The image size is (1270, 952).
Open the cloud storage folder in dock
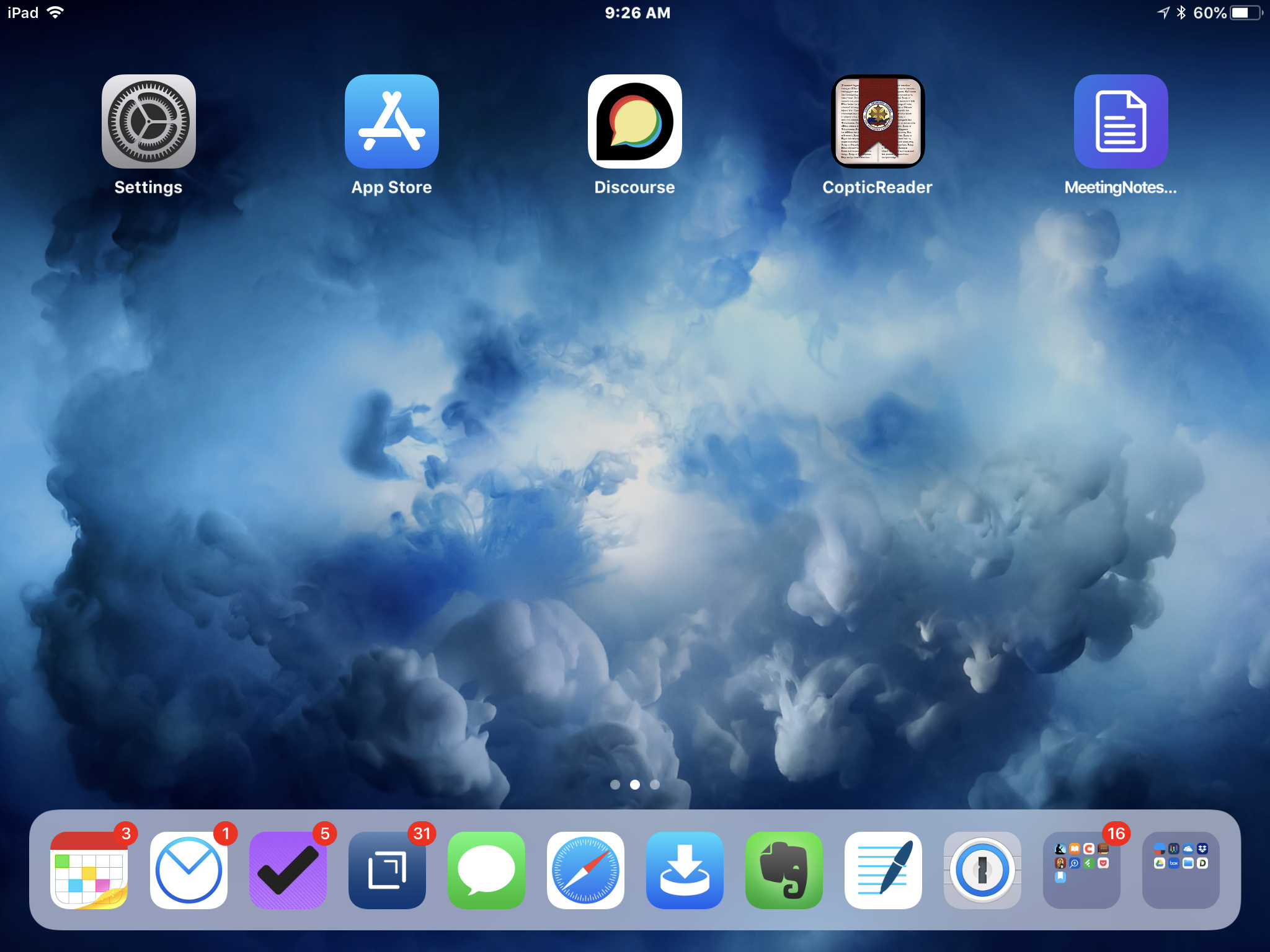(1181, 870)
